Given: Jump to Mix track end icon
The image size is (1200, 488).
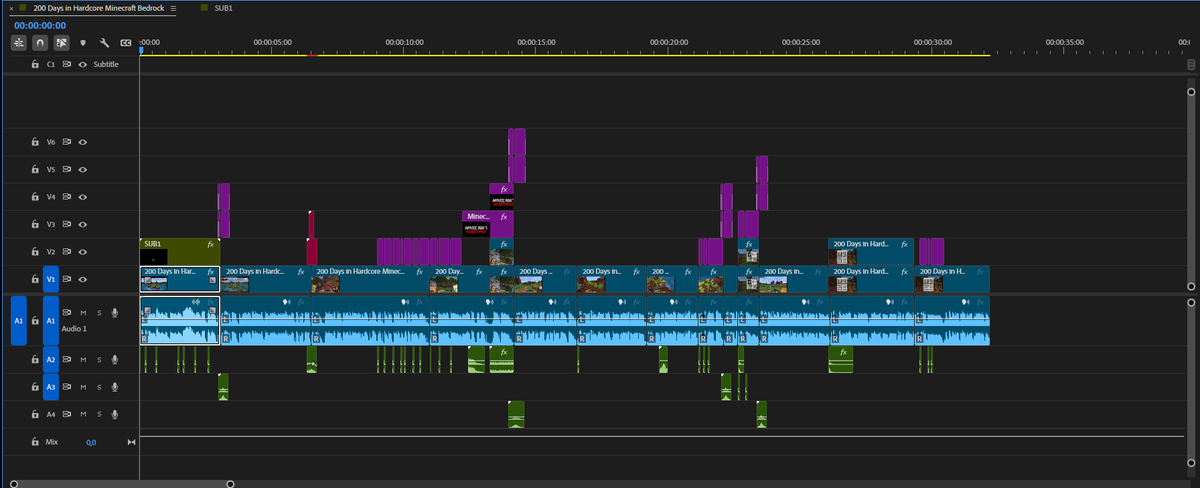Looking at the screenshot, I should (130, 442).
